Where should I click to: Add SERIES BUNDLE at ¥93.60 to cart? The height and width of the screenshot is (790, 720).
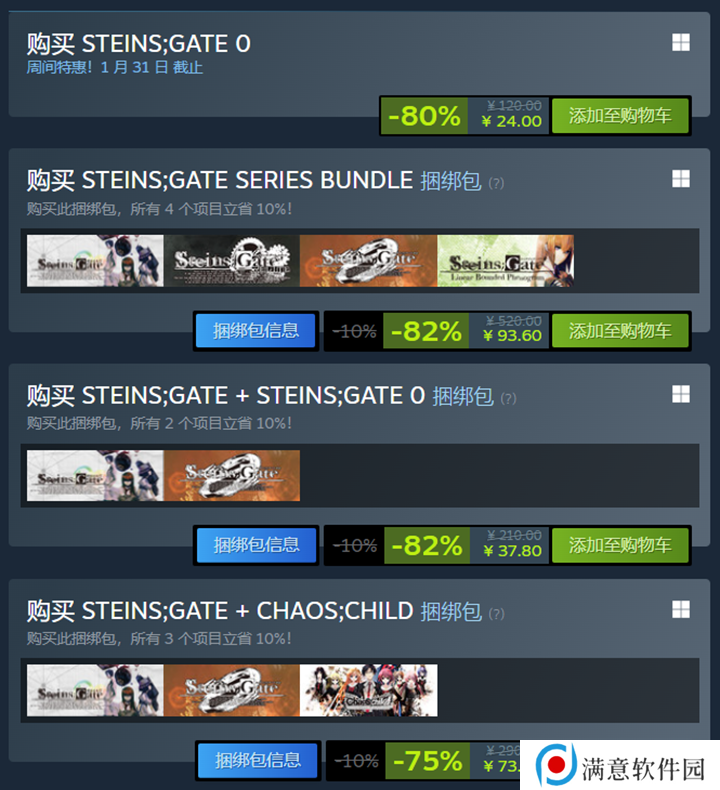click(620, 331)
